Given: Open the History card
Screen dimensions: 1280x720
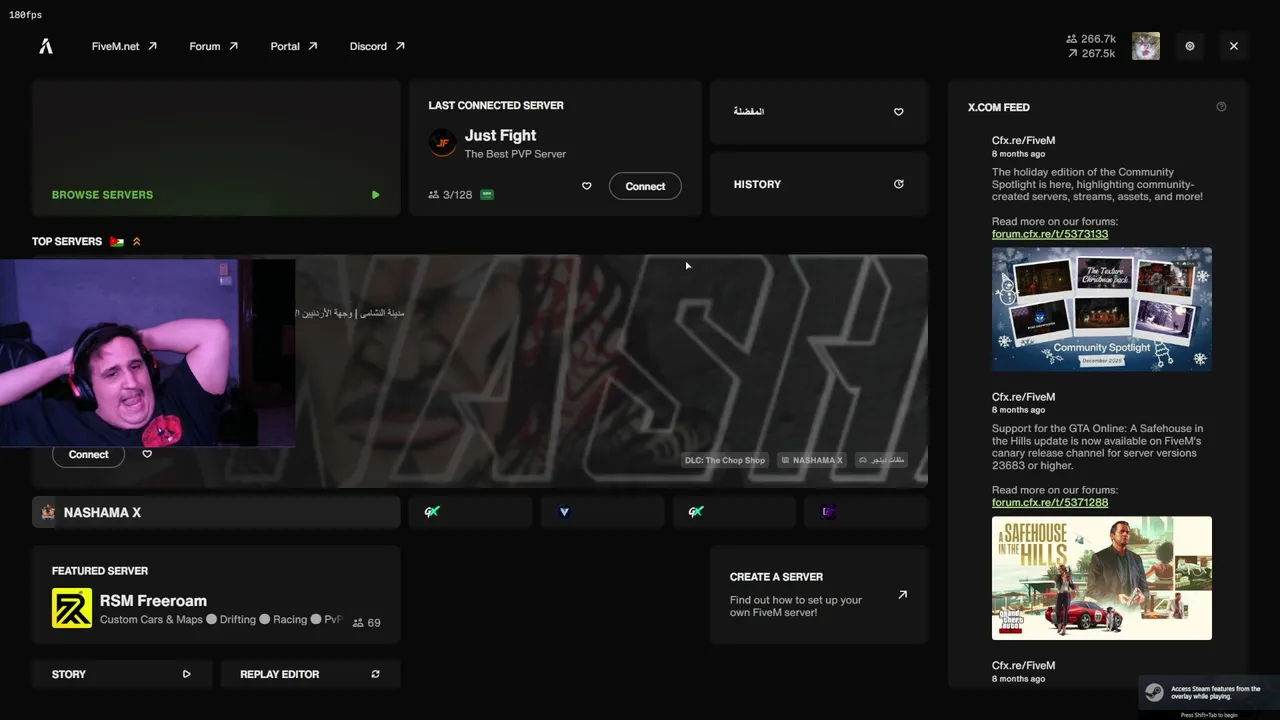Looking at the screenshot, I should point(819,184).
